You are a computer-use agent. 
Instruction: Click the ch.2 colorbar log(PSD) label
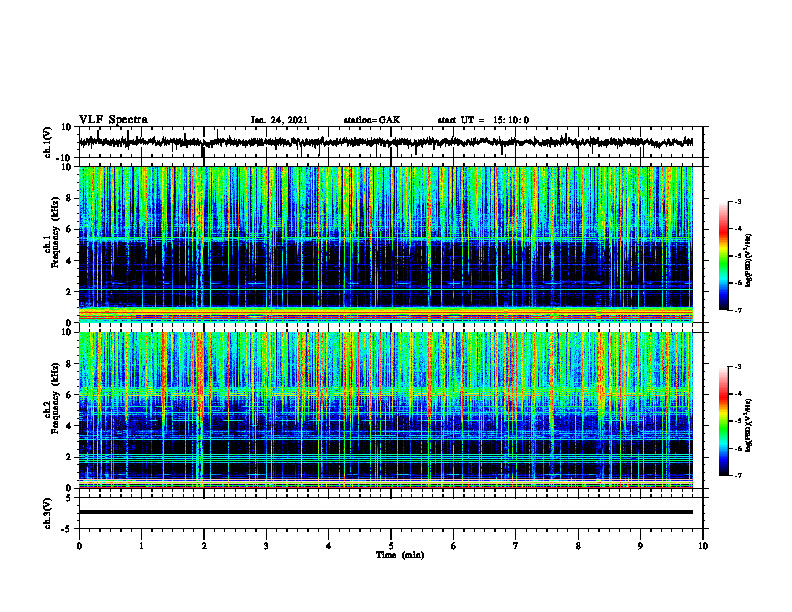[748, 425]
